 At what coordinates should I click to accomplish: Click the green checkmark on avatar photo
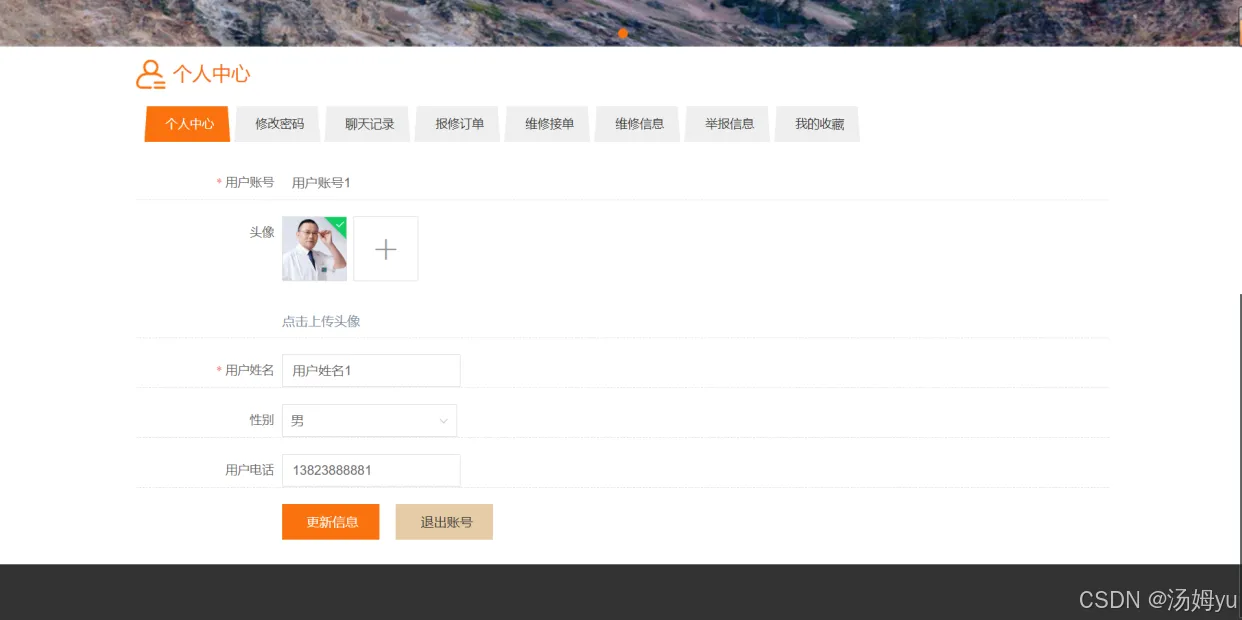click(340, 224)
